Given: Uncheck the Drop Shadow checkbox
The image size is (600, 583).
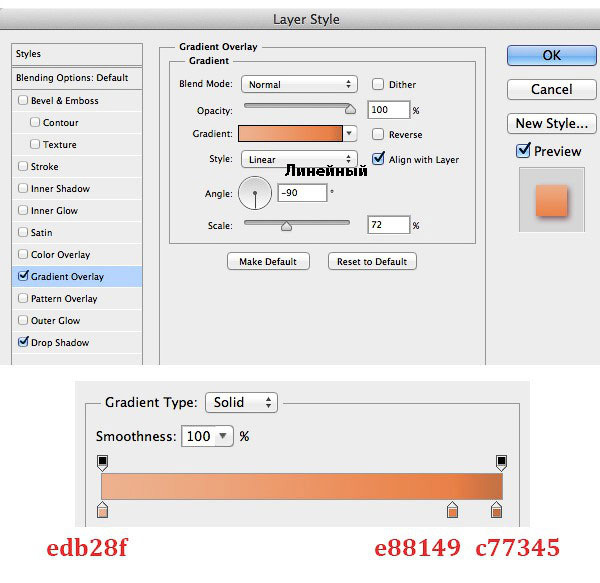Looking at the screenshot, I should click(x=23, y=342).
